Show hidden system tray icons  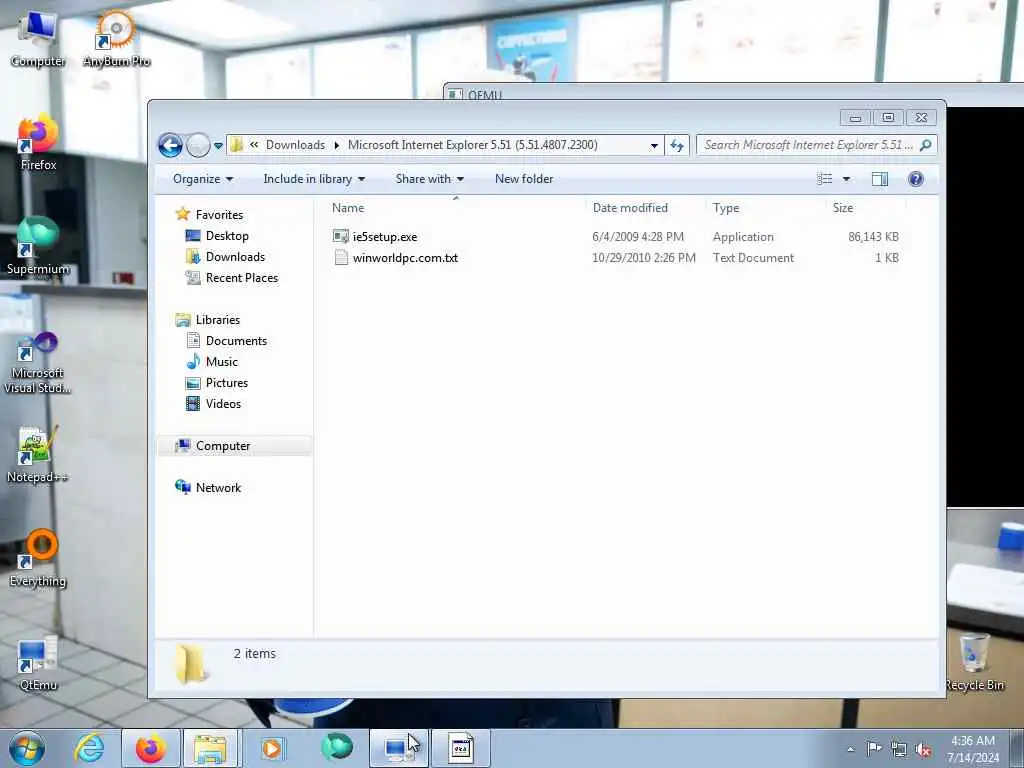click(850, 749)
